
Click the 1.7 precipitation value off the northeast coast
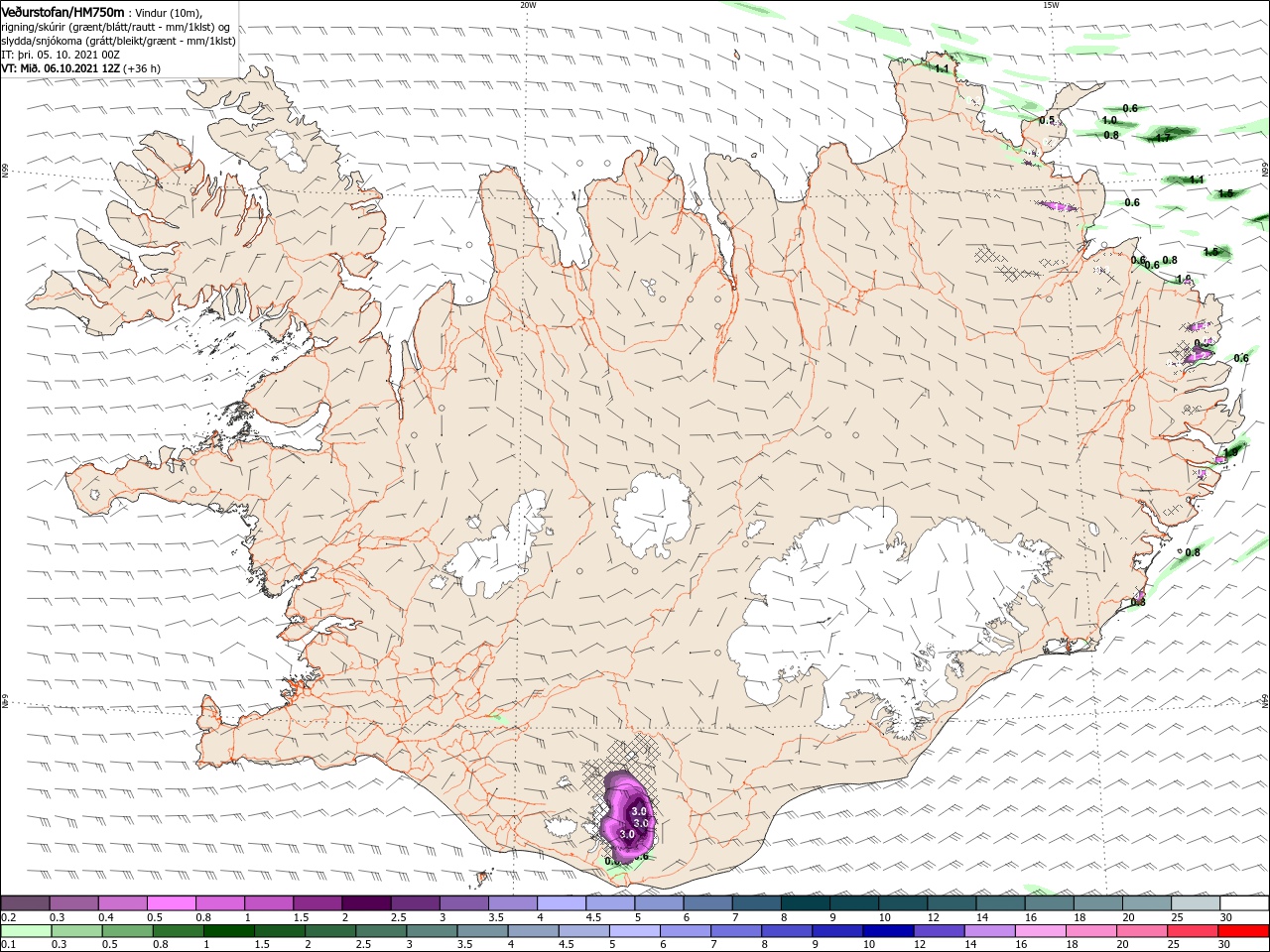(1164, 138)
